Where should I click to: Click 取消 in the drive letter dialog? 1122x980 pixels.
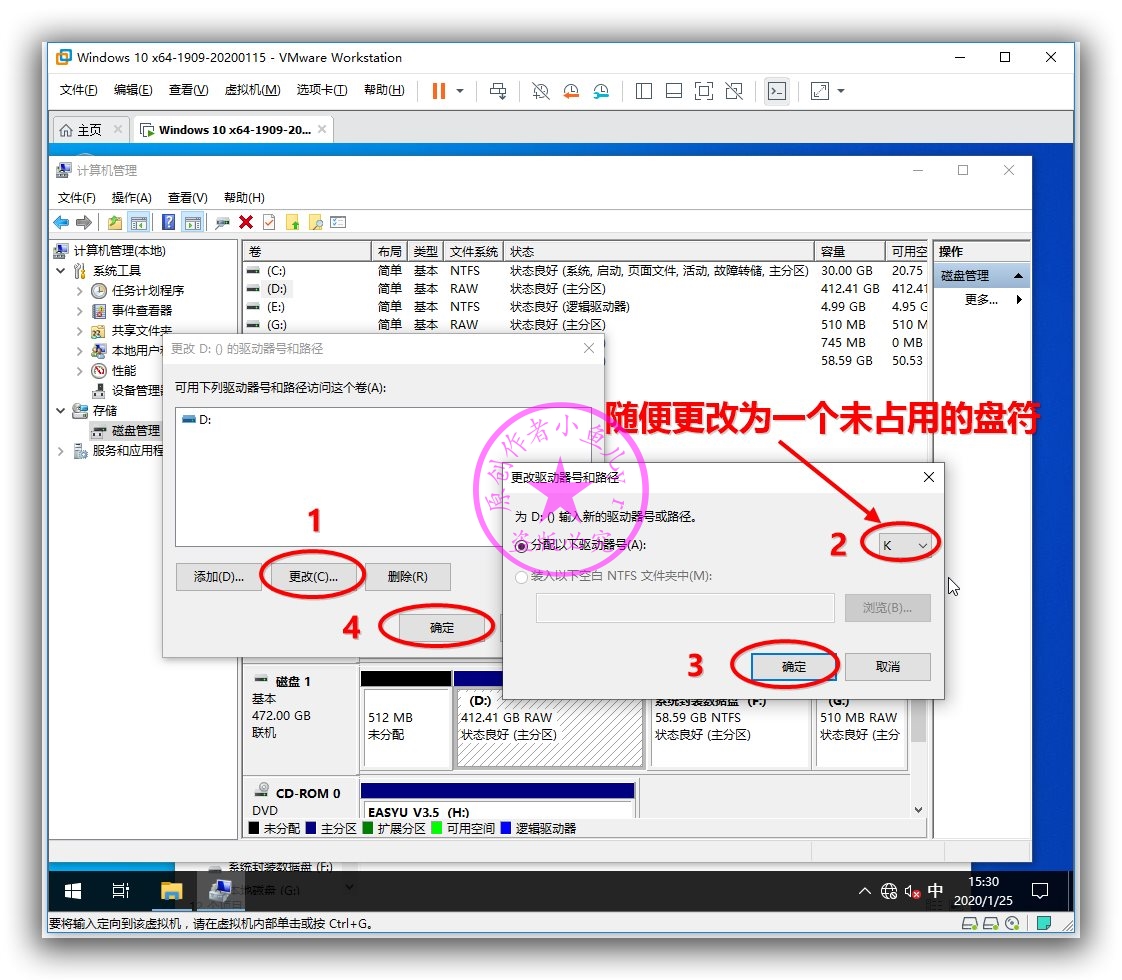pyautogui.click(x=887, y=667)
